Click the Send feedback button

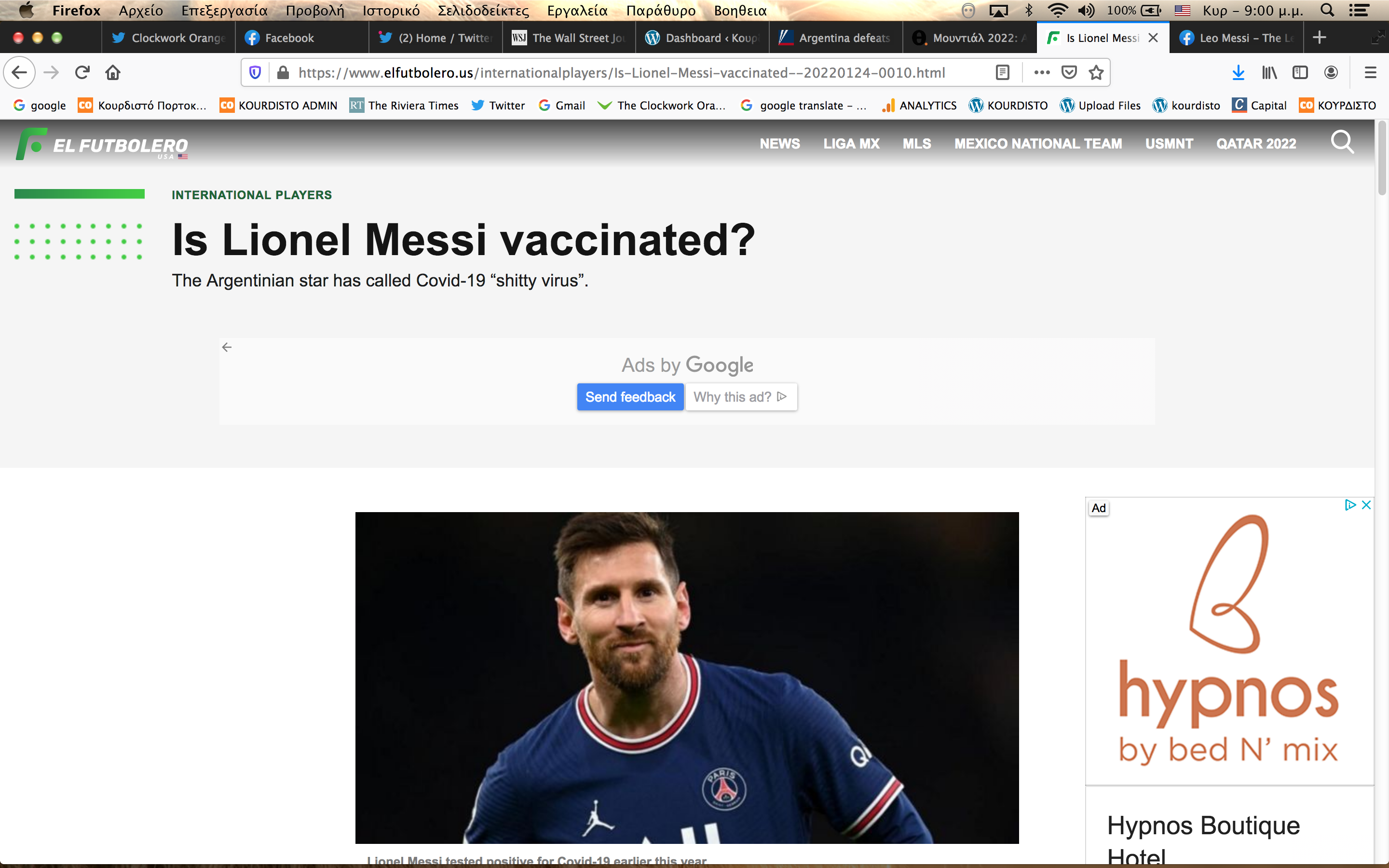tap(630, 397)
